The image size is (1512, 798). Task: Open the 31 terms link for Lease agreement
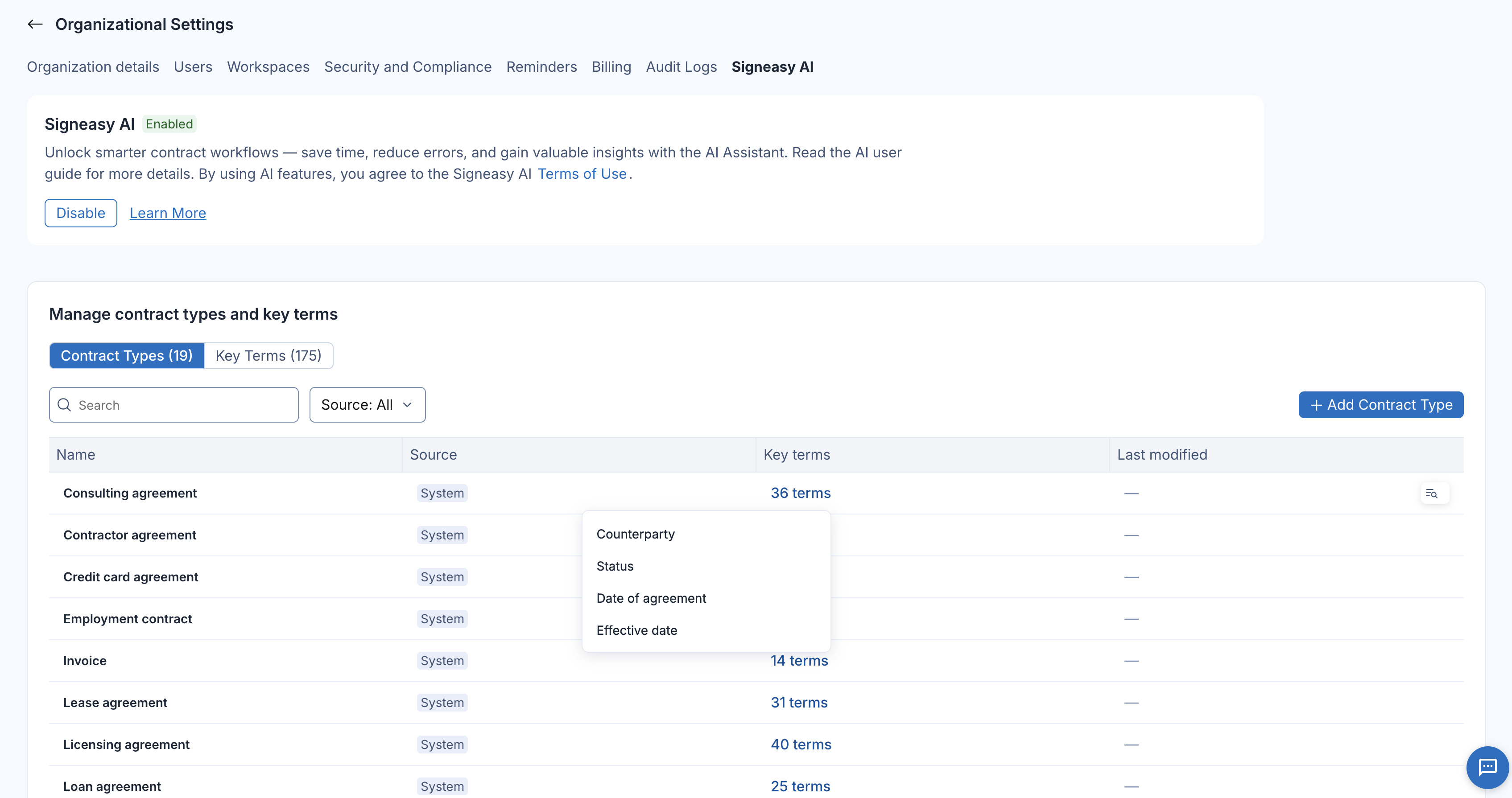[x=799, y=703]
